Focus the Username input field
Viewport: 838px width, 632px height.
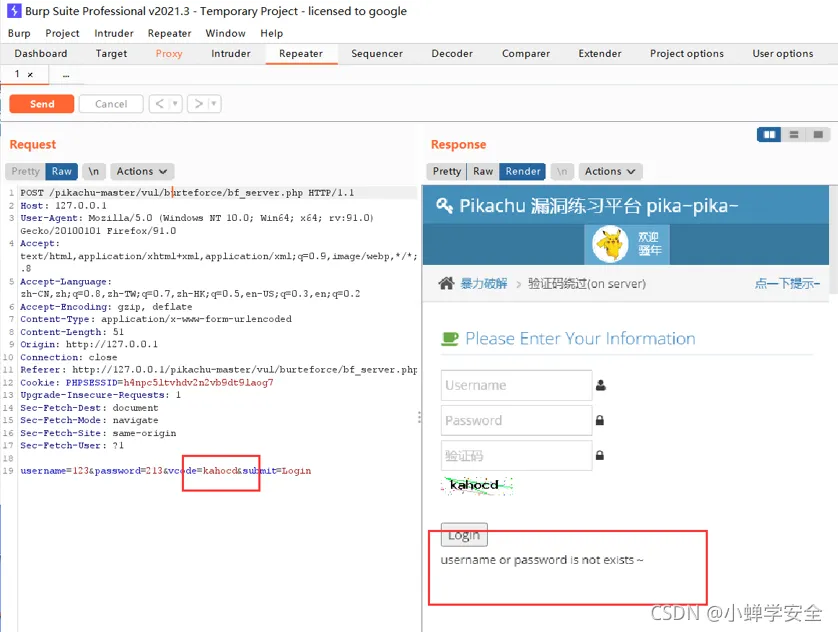pos(516,385)
